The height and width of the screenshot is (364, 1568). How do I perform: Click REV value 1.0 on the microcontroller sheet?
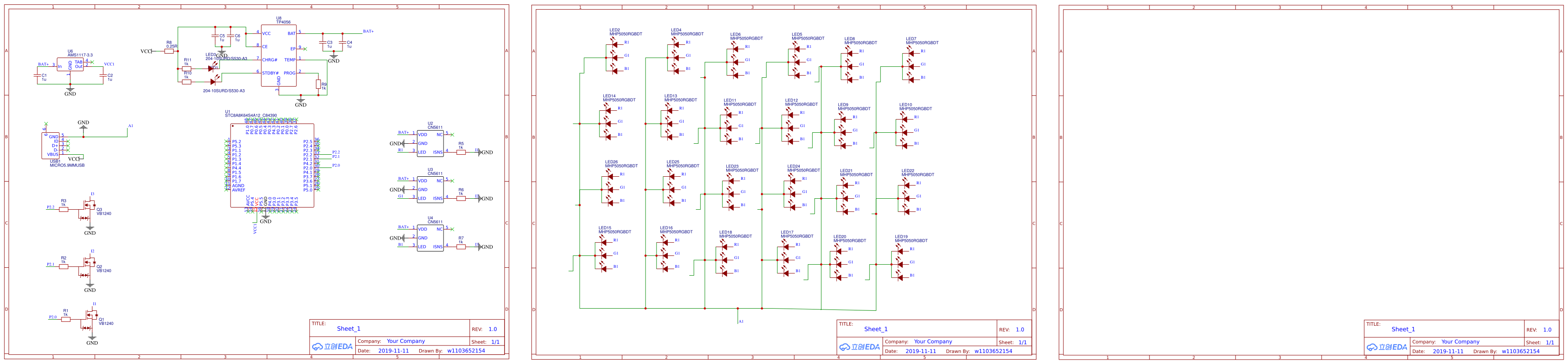tap(492, 329)
